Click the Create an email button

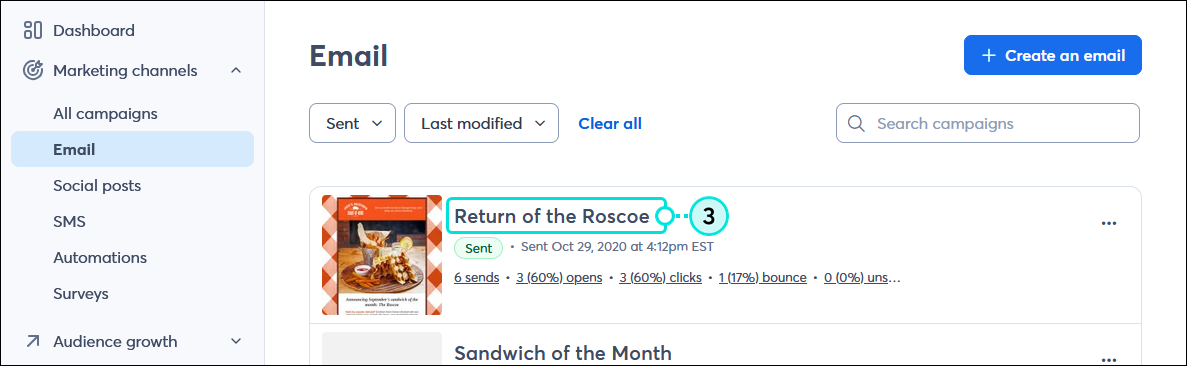pos(1052,55)
